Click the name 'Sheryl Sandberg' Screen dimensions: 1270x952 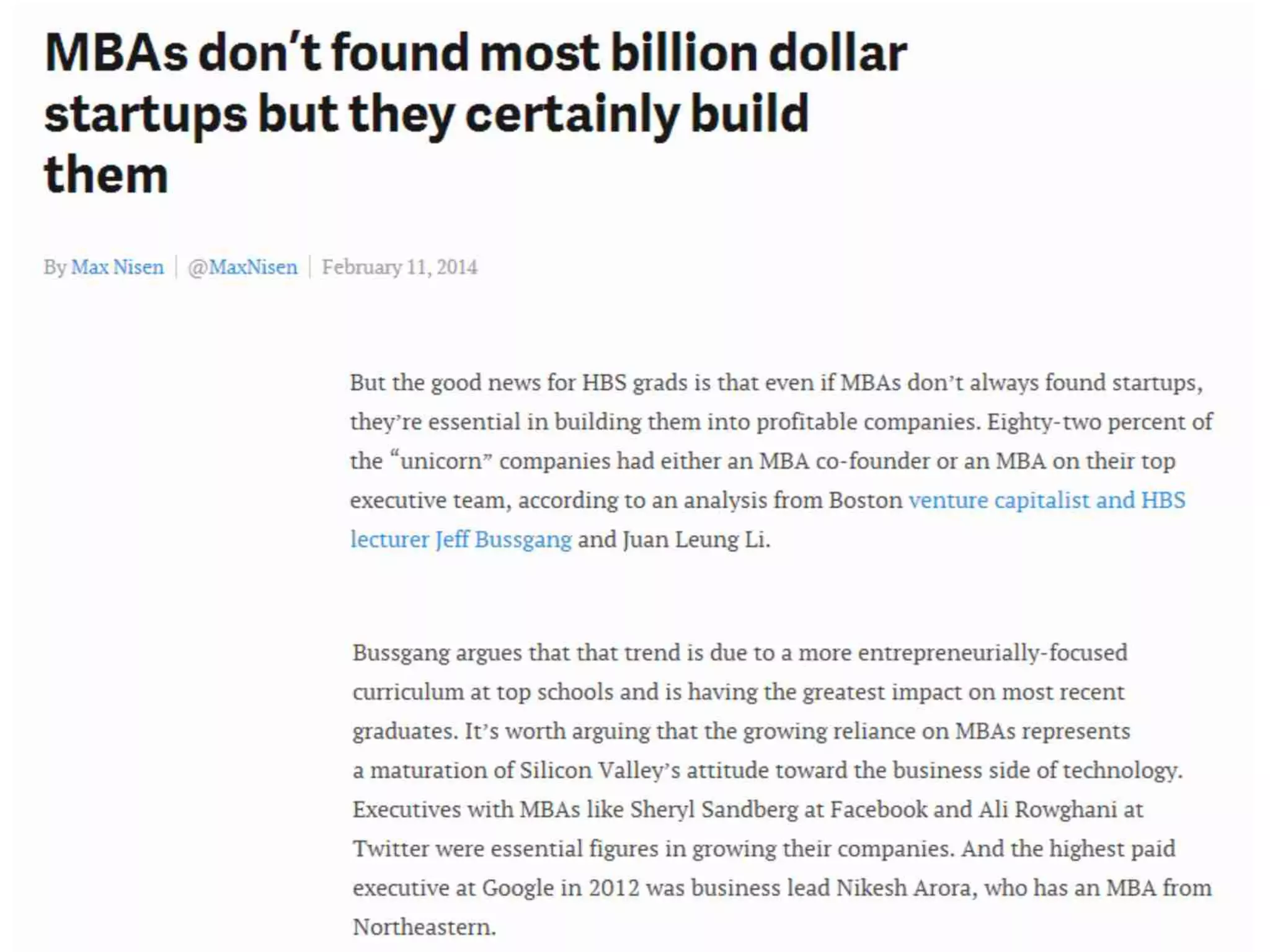[x=714, y=810]
